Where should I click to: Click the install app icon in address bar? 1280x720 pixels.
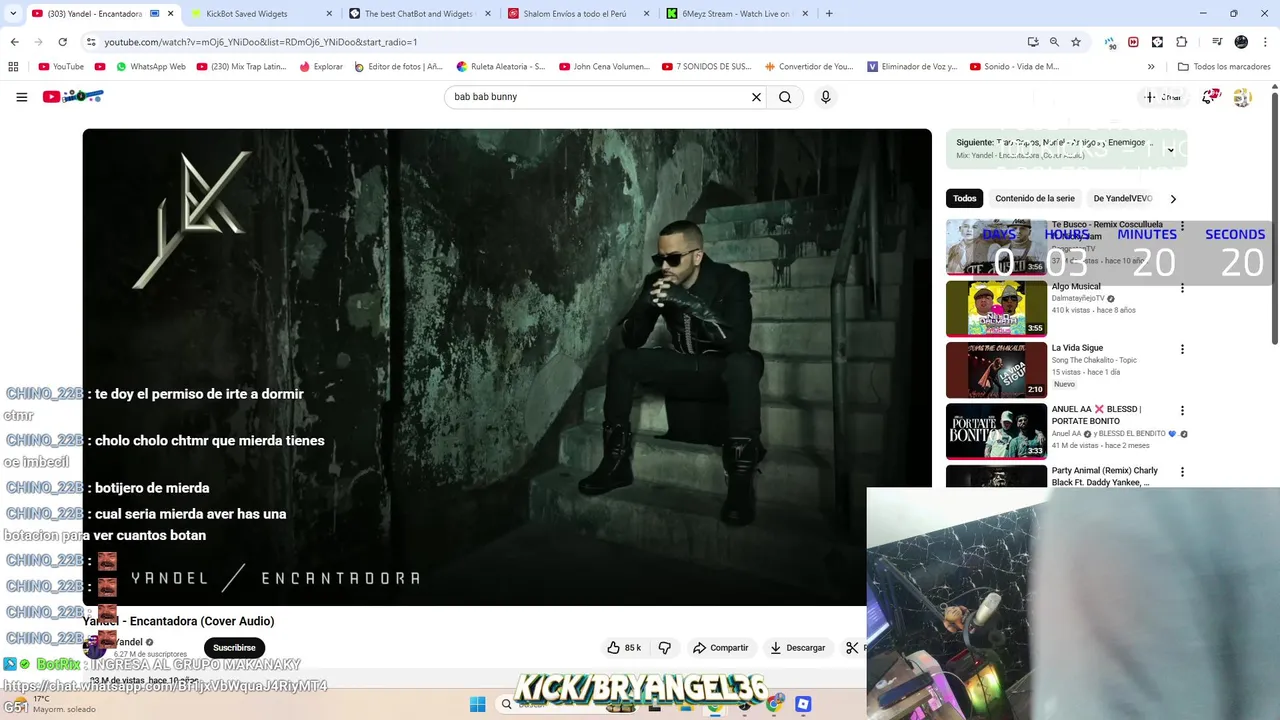[1033, 42]
